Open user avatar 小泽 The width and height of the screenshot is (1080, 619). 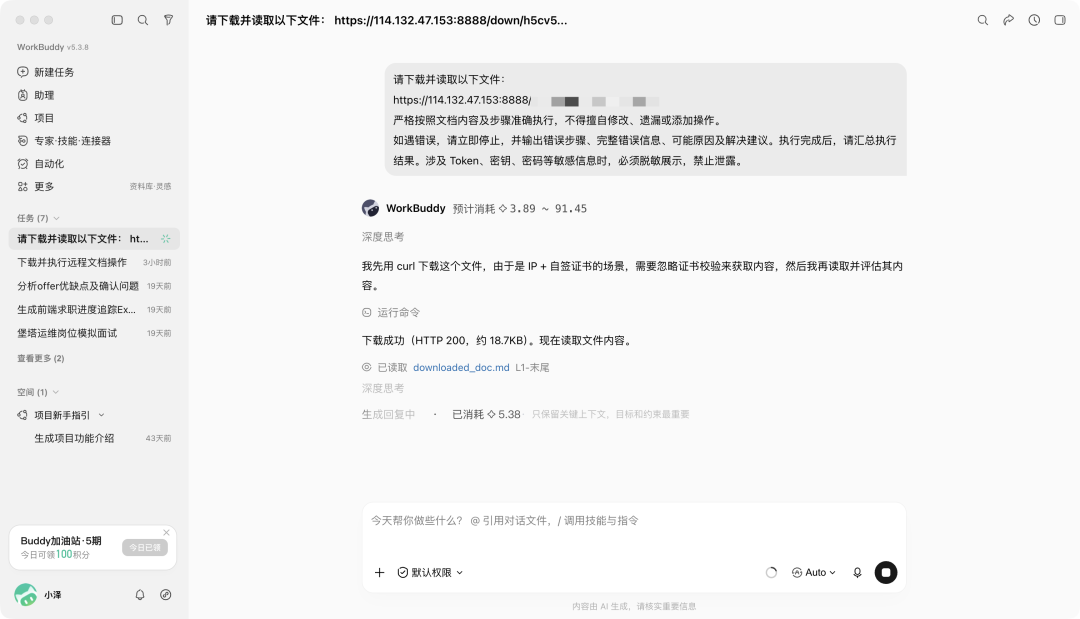[25, 595]
